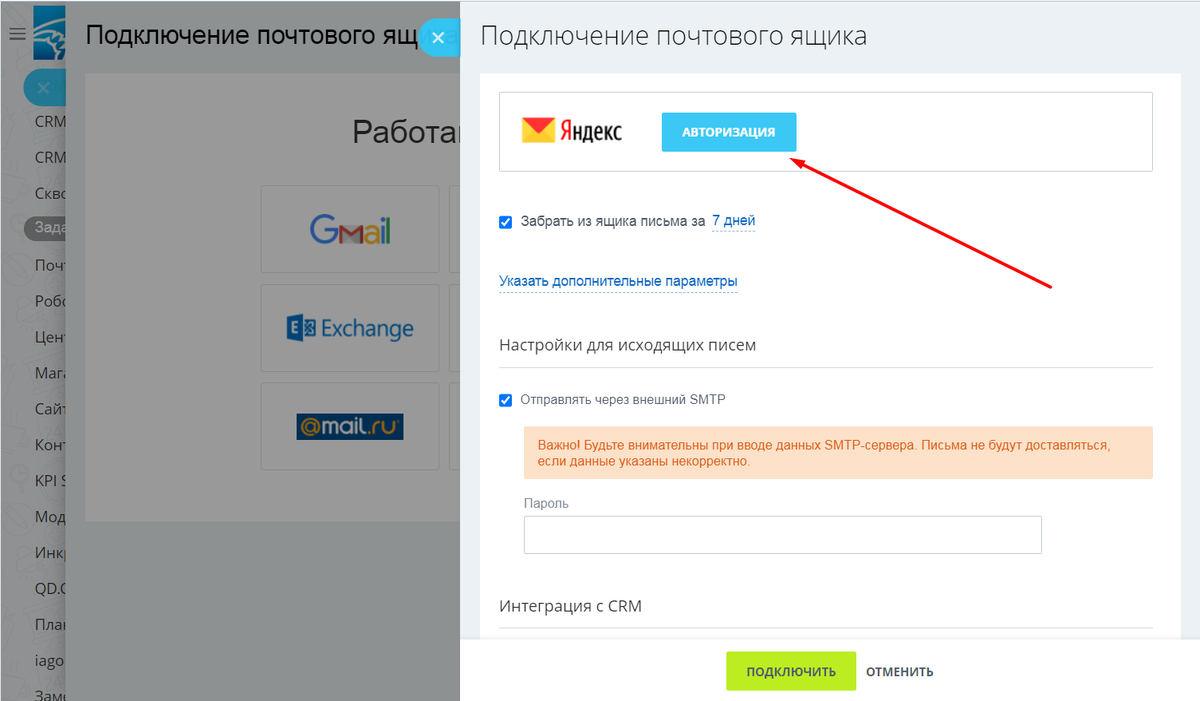
Task: Open the '7 дней' period dropdown
Action: [733, 221]
